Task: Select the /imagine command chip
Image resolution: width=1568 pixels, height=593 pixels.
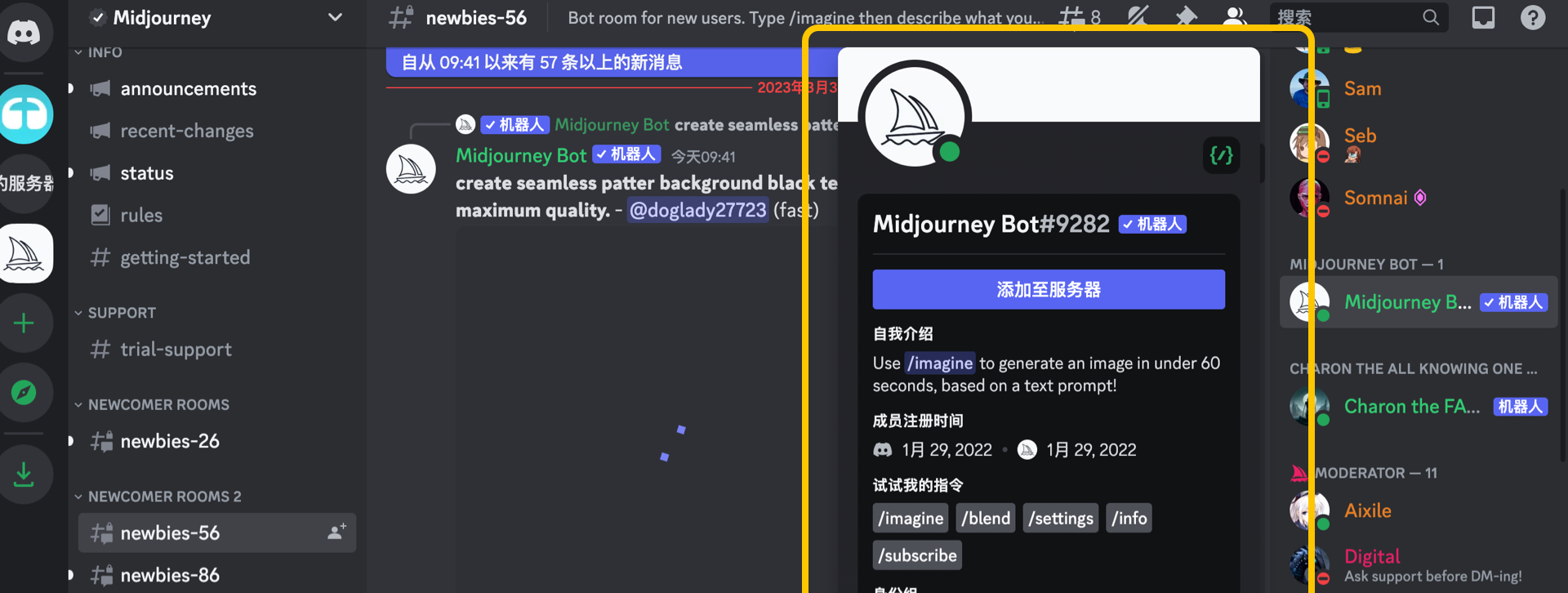Action: [x=911, y=518]
